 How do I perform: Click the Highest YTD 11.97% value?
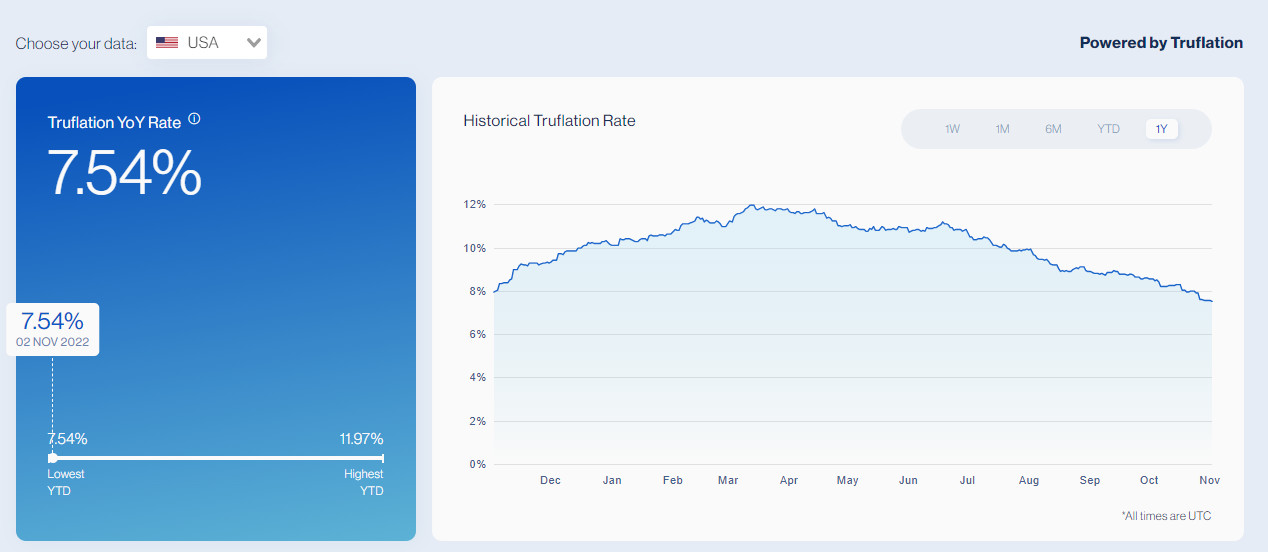tap(361, 439)
